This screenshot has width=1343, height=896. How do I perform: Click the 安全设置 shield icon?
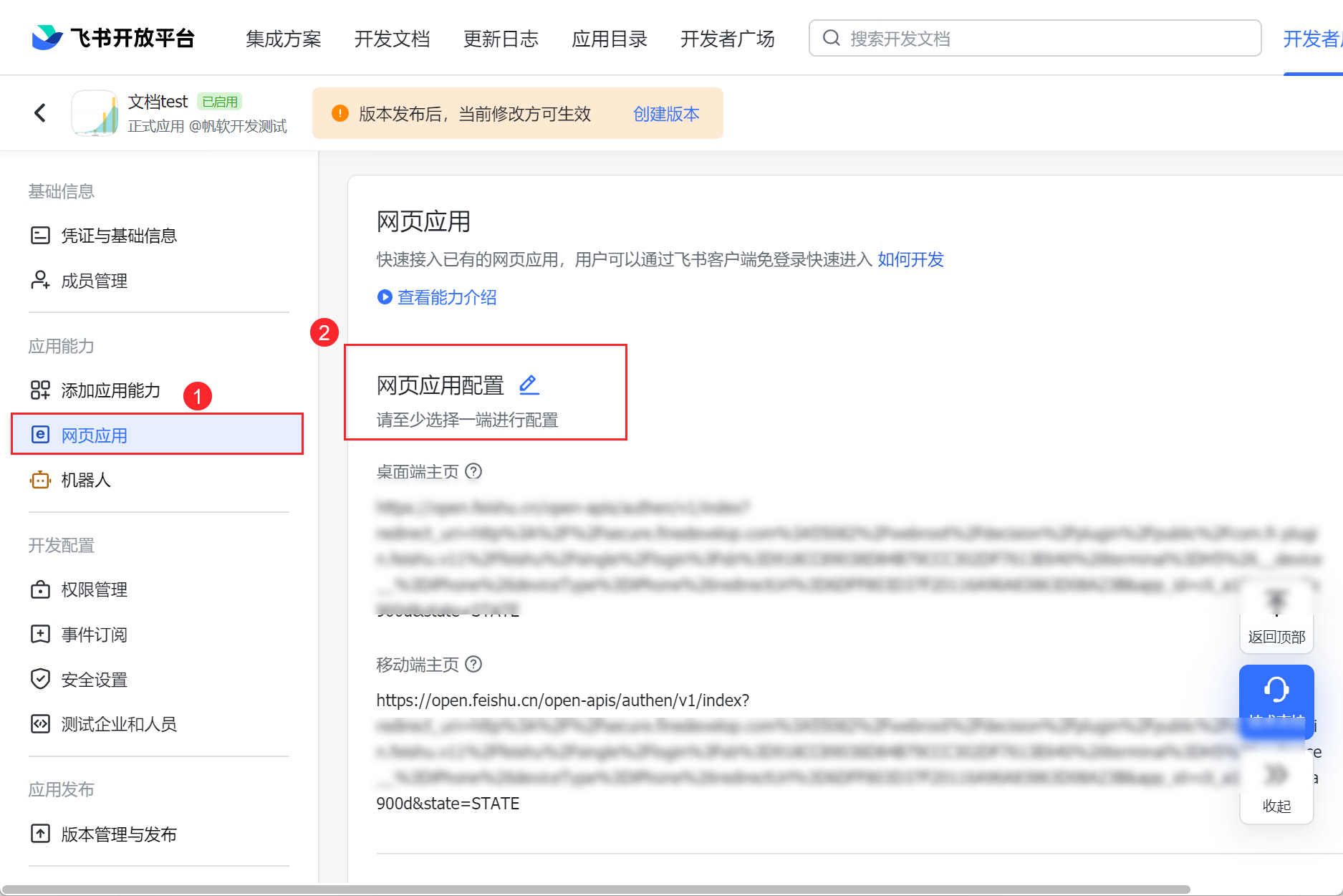pyautogui.click(x=40, y=679)
